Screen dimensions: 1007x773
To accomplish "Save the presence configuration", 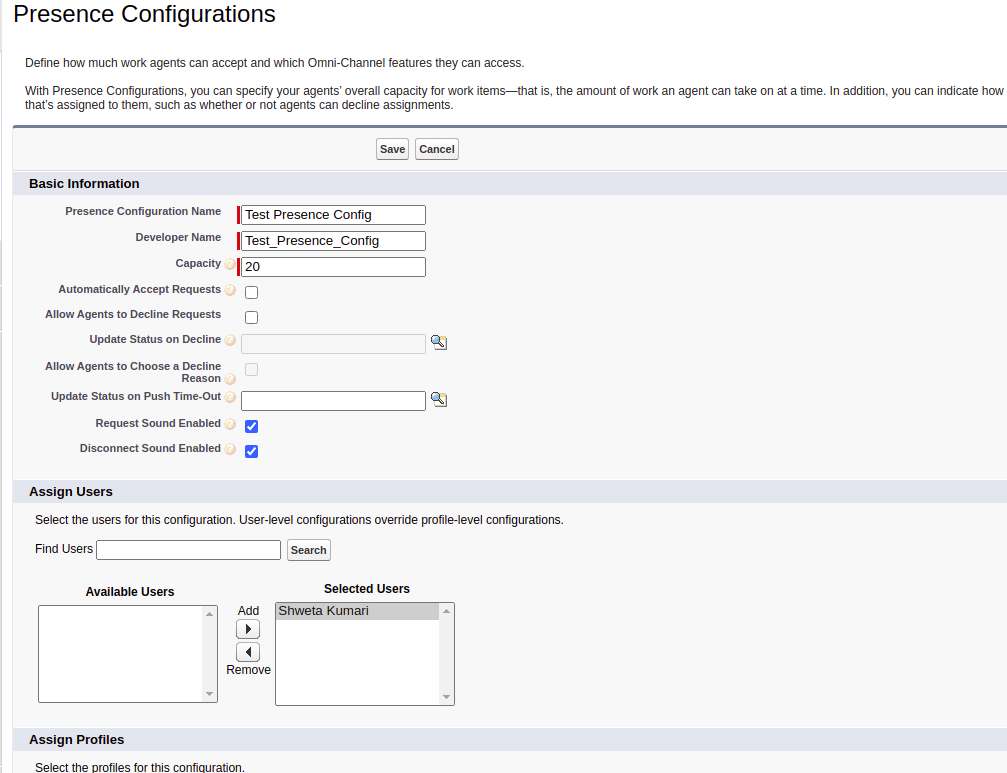I will (x=392, y=149).
